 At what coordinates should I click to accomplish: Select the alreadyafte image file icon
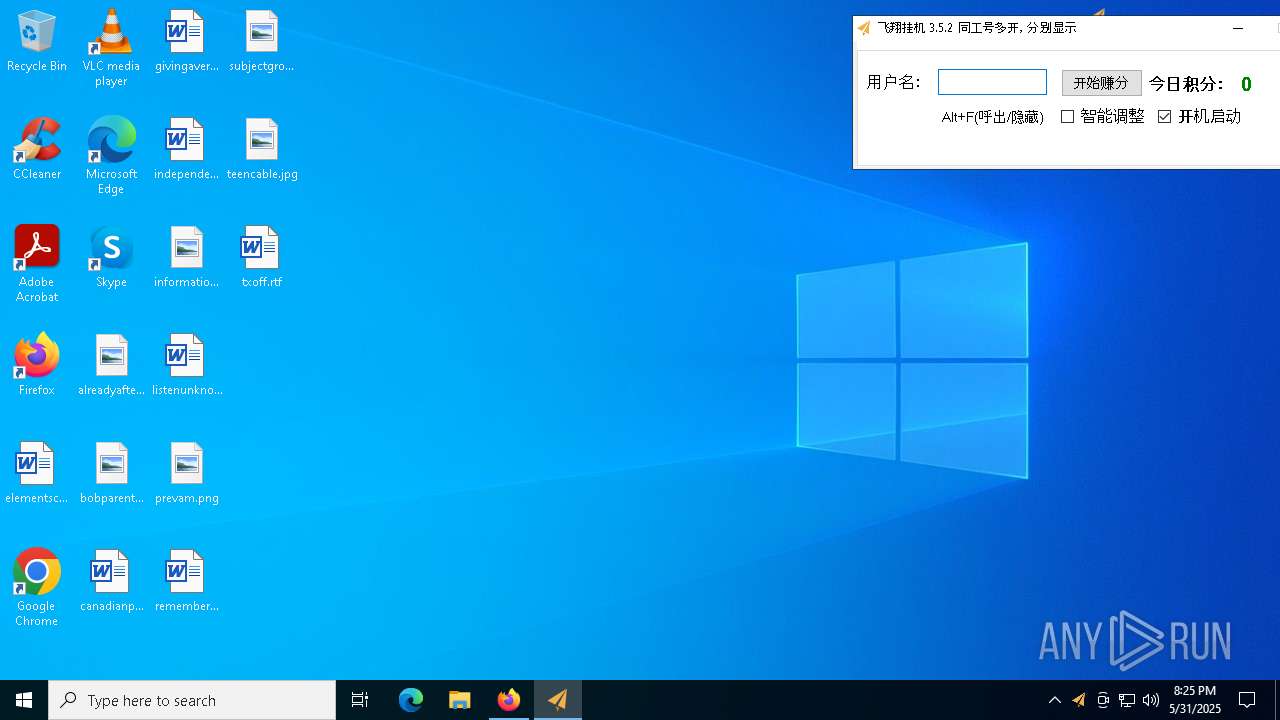pos(111,365)
